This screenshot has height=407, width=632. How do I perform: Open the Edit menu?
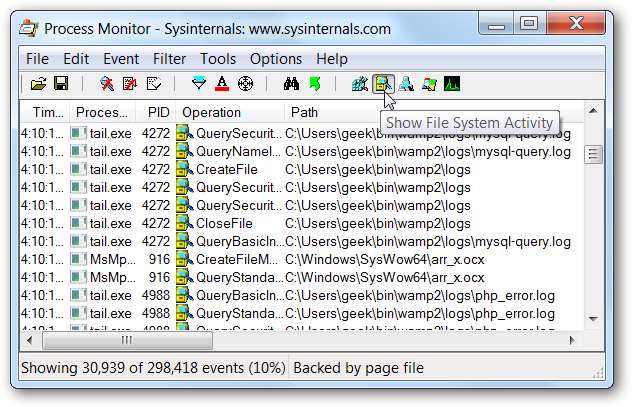tap(76, 59)
